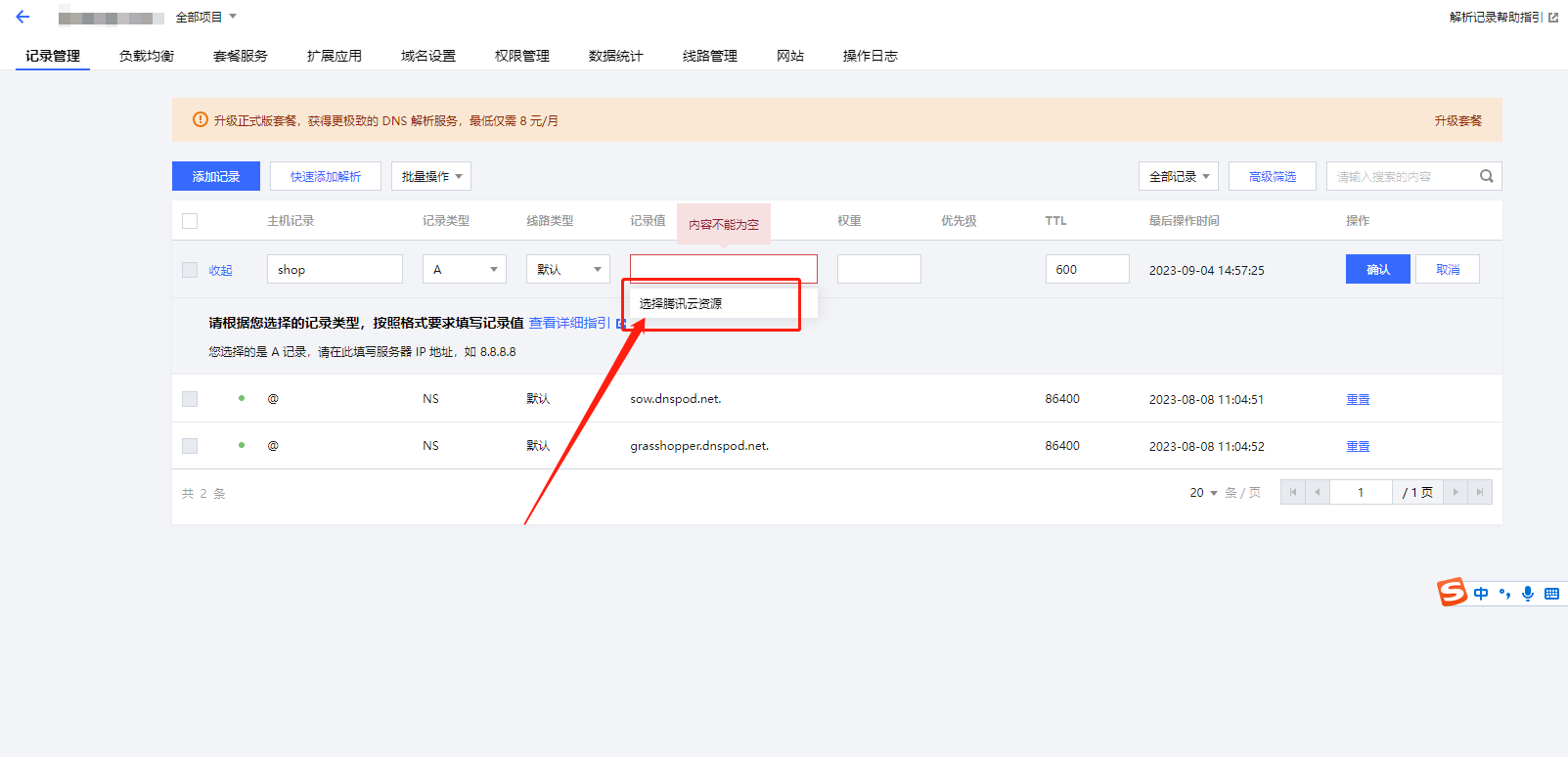1568x757 pixels.
Task: Click the 升级套餐 link in banner
Action: pyautogui.click(x=1457, y=120)
